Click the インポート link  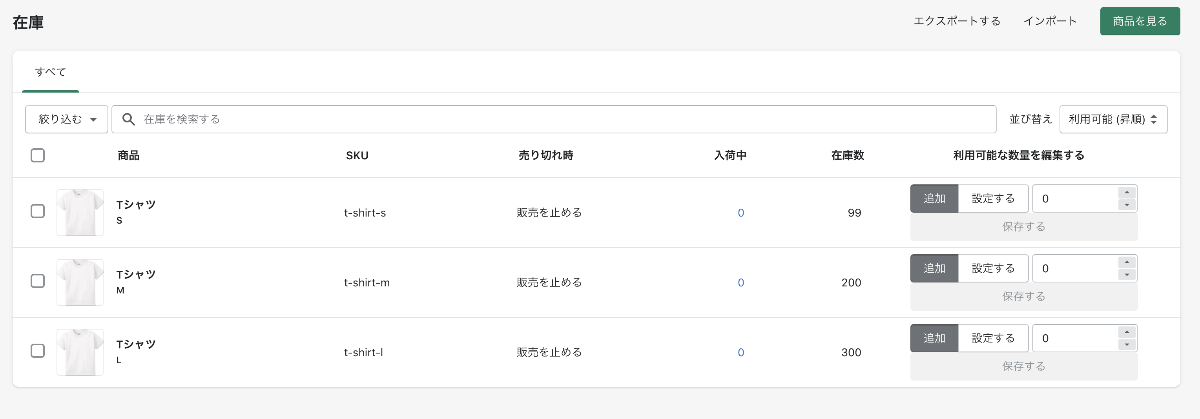pyautogui.click(x=1050, y=21)
